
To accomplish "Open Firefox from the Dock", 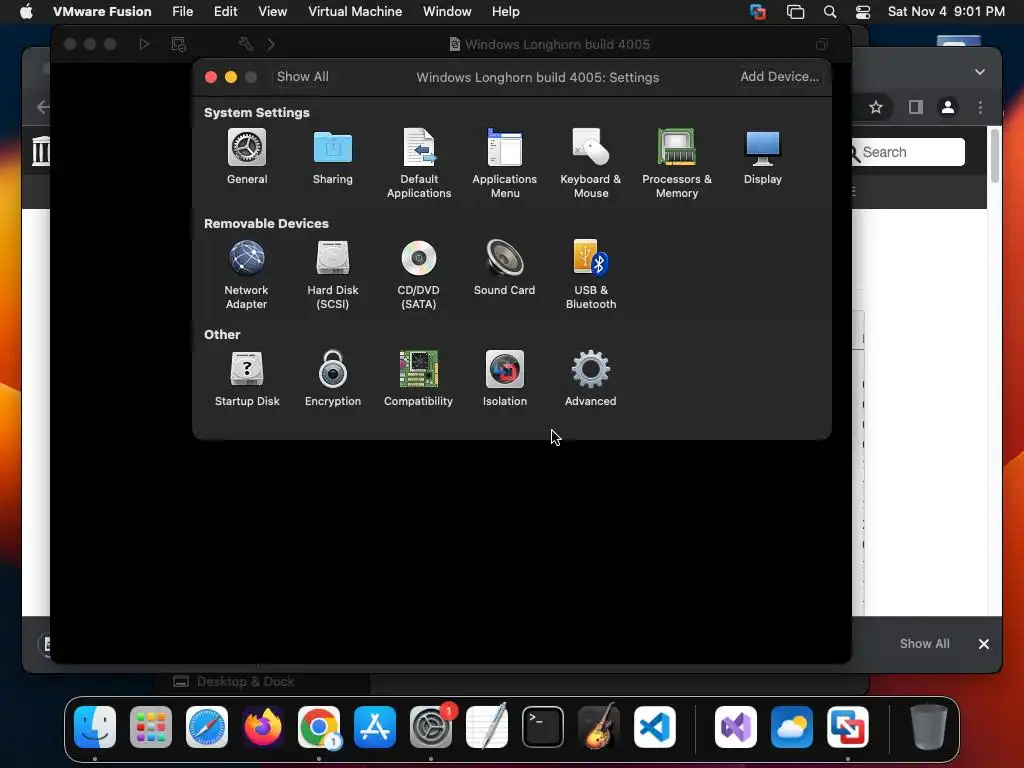I will coord(263,727).
